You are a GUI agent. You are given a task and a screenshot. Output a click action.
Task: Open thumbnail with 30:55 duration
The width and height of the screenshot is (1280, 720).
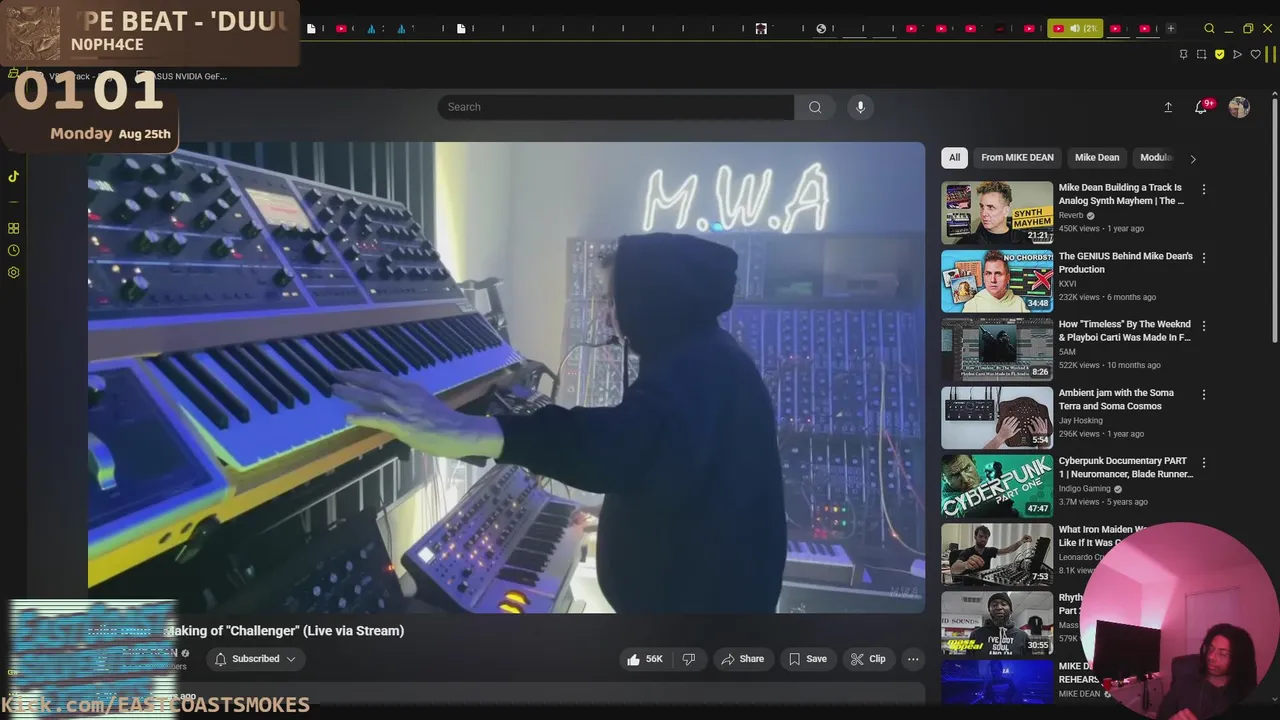tap(997, 623)
